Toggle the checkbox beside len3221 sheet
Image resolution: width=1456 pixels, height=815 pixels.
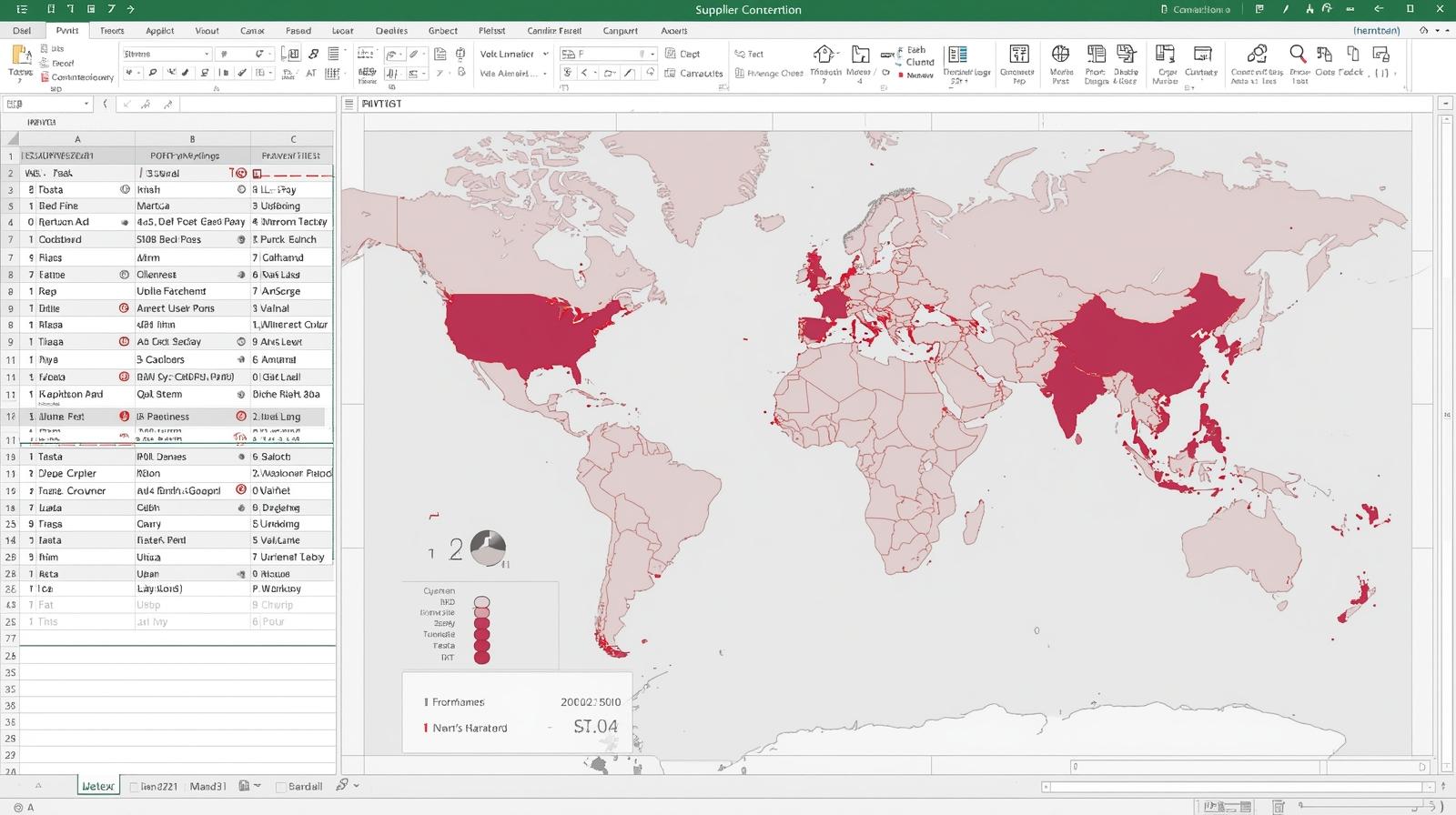(134, 787)
